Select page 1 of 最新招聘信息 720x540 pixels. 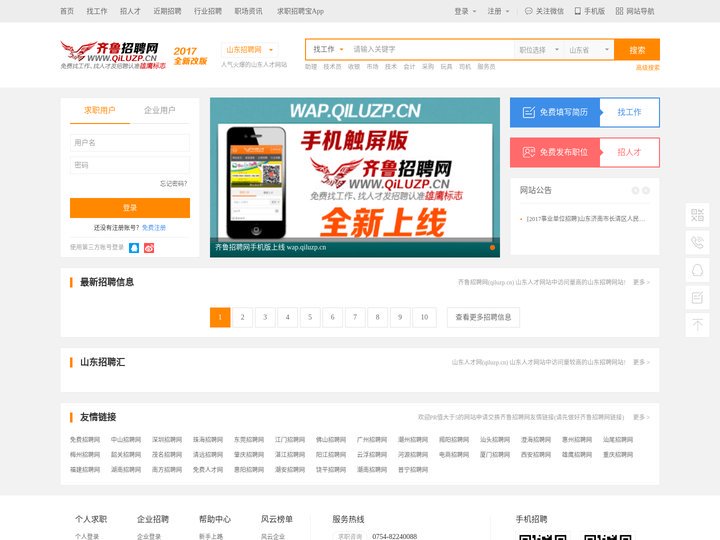[x=220, y=317]
